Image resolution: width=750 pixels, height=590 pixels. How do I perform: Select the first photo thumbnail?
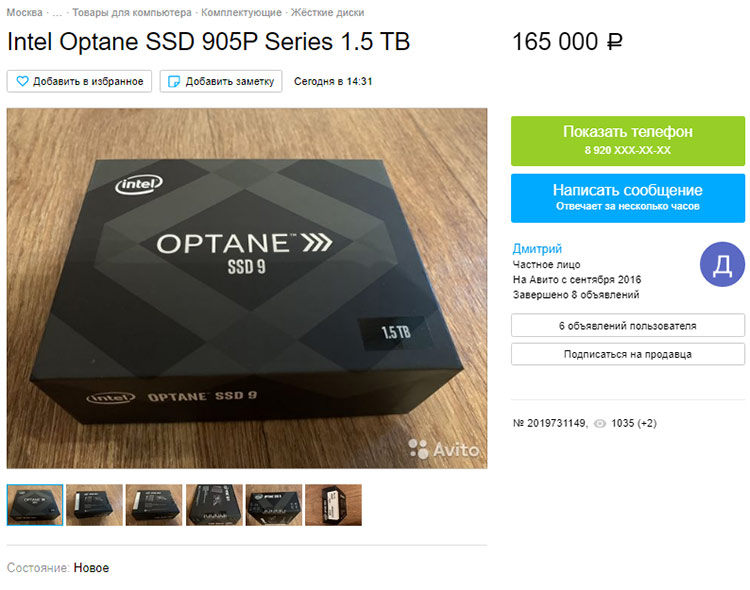pyautogui.click(x=35, y=505)
